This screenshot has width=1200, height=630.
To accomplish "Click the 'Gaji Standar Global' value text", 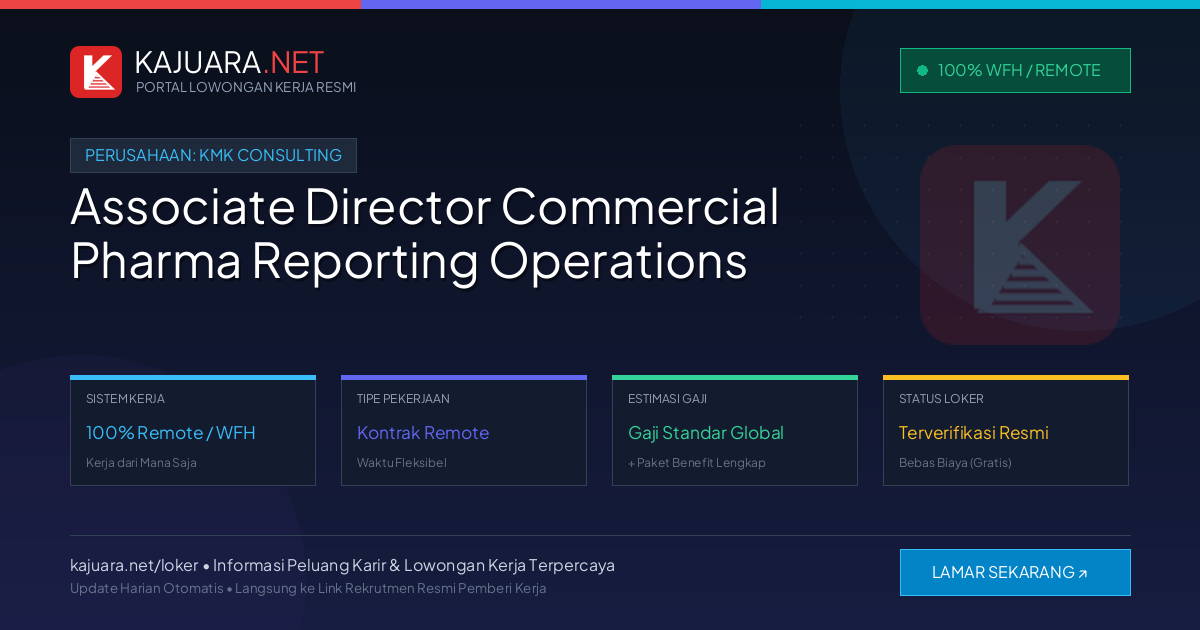I will [x=706, y=433].
